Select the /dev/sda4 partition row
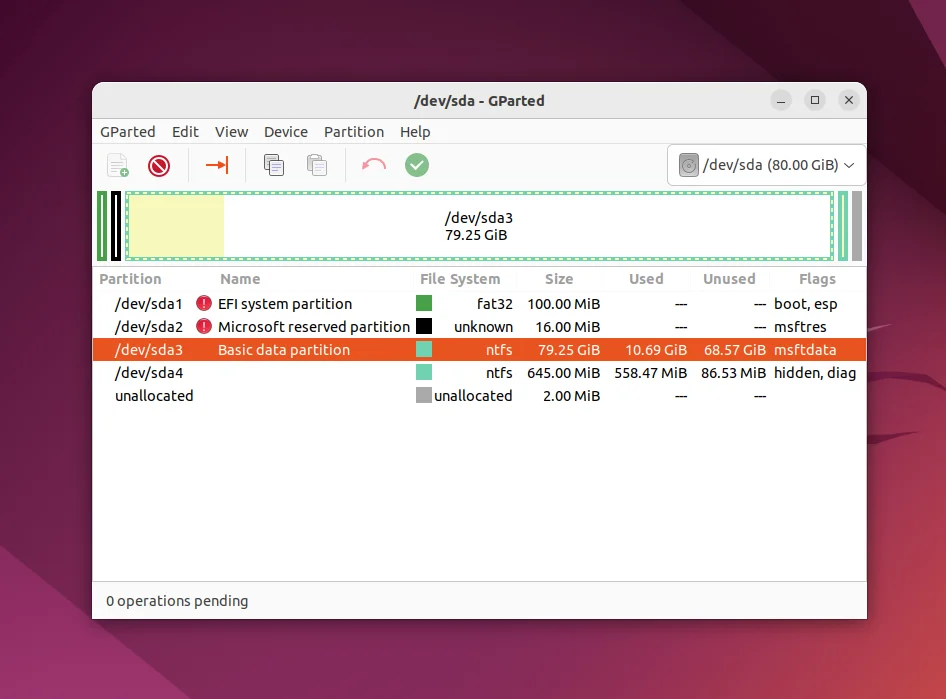Viewport: 946px width, 699px height. [480, 373]
